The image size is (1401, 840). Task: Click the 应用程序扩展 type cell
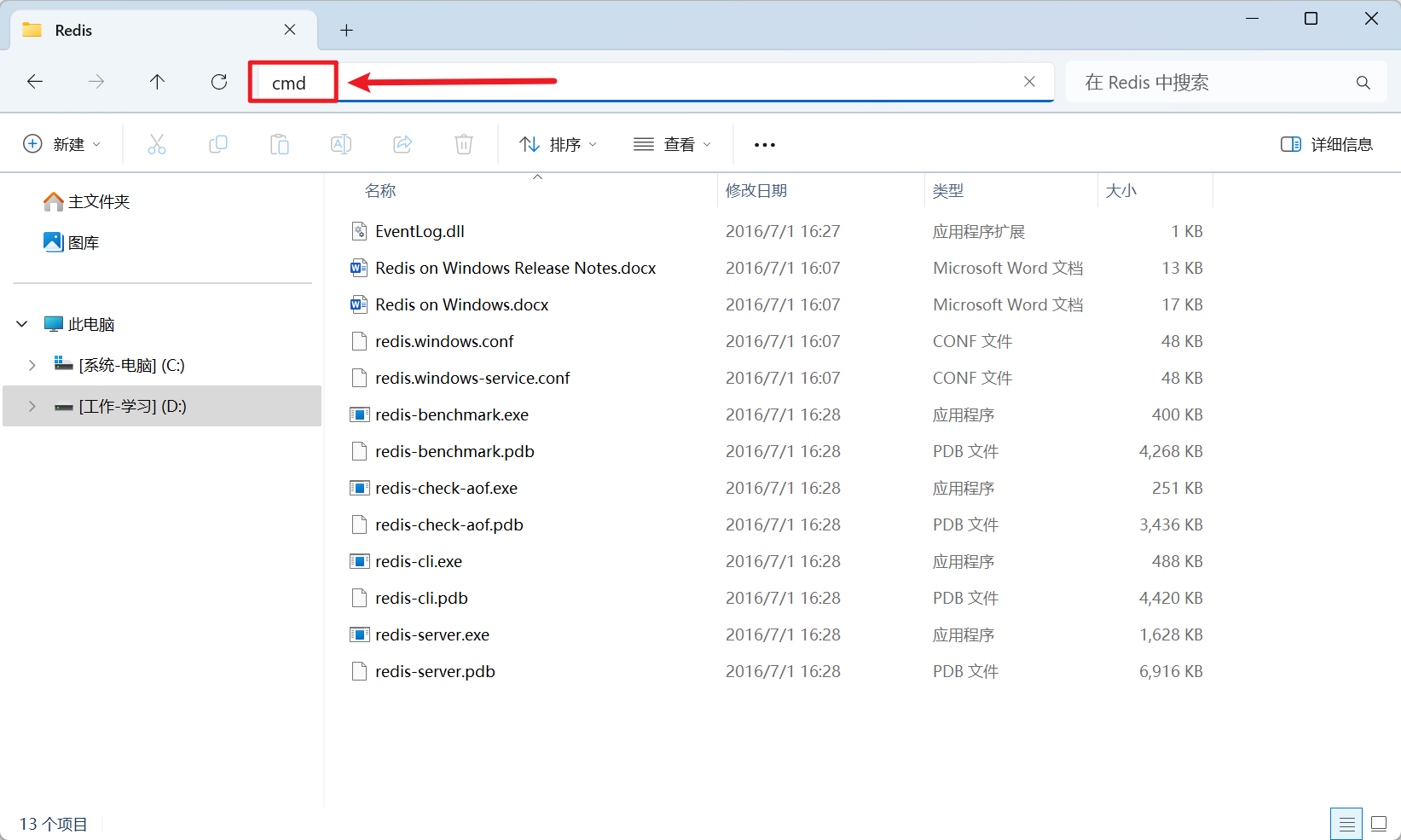(979, 231)
